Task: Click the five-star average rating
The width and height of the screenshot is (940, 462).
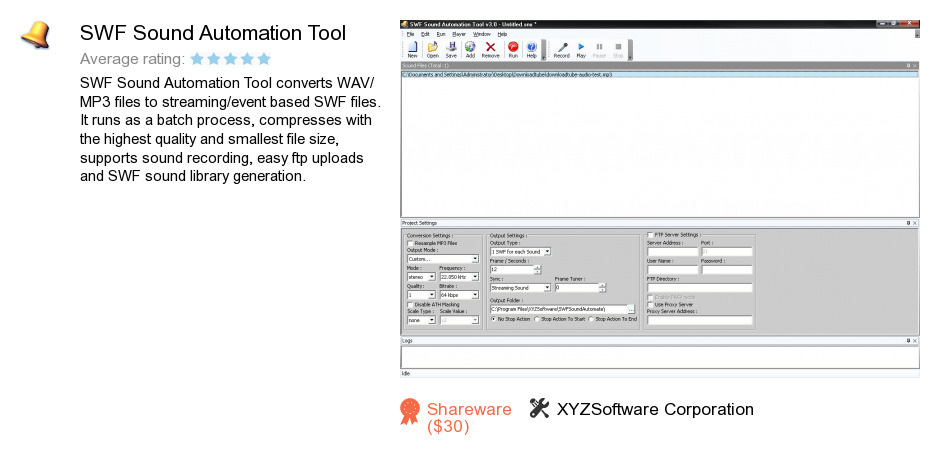Action: click(x=231, y=59)
